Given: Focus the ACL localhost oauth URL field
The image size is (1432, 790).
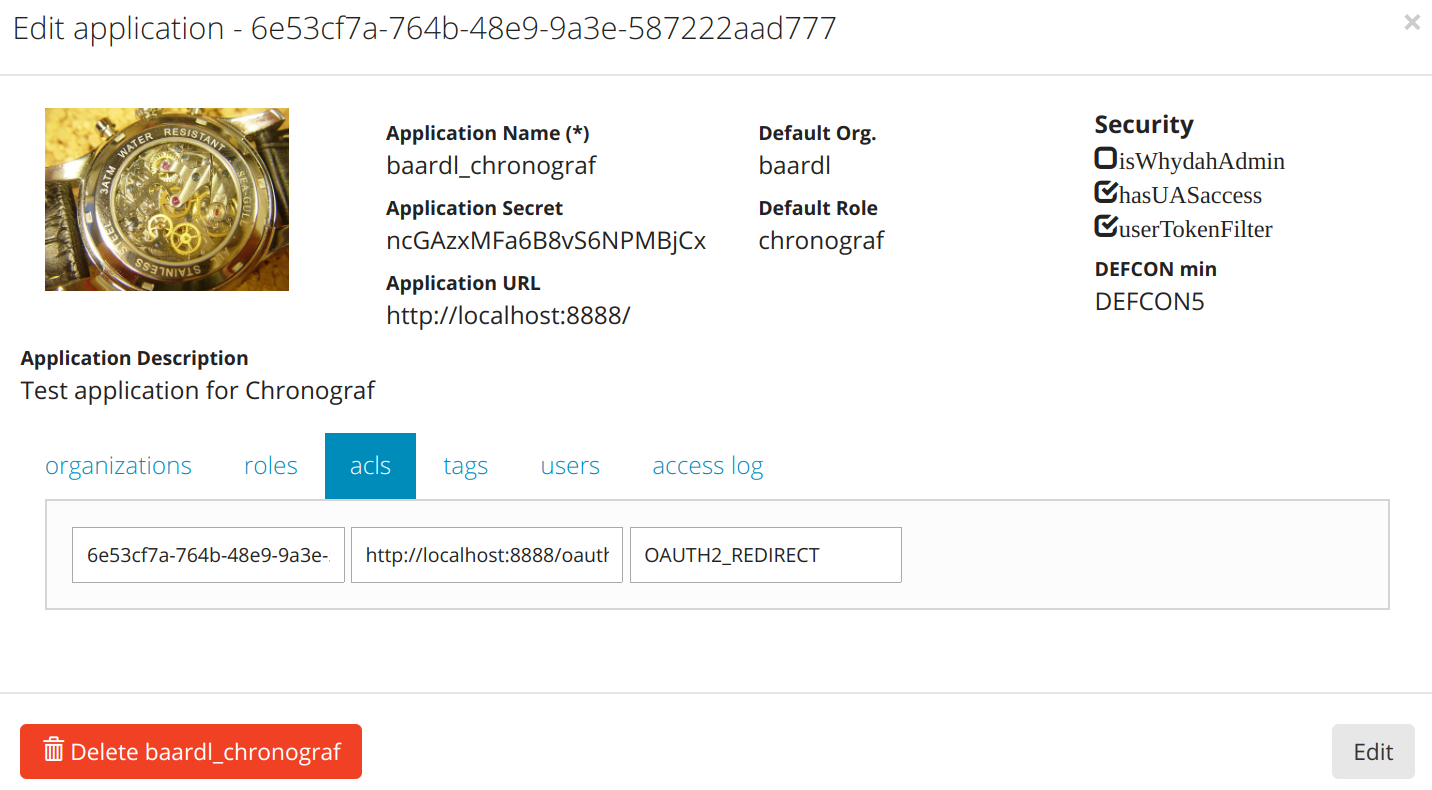Looking at the screenshot, I should [487, 555].
